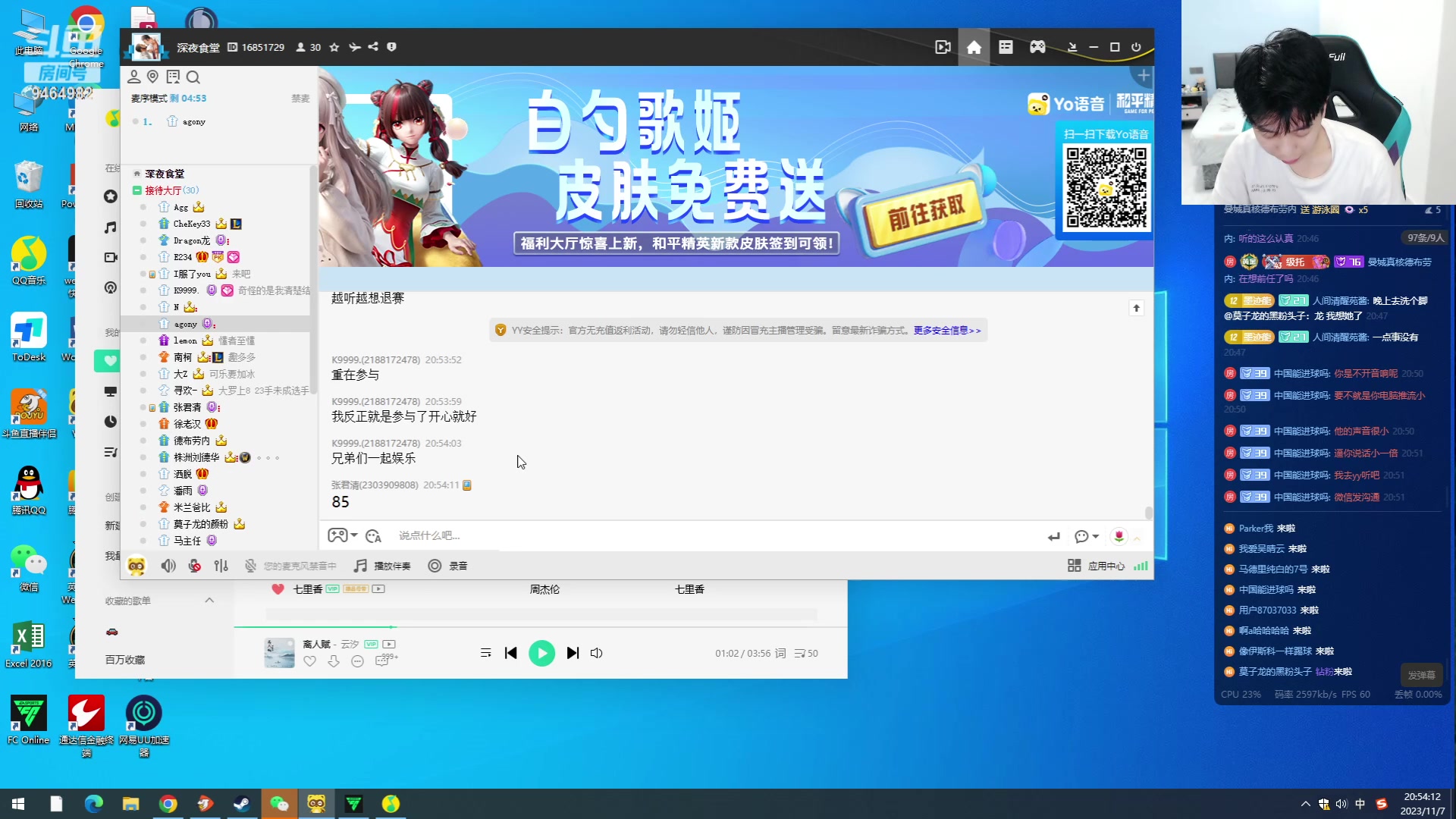Open the video playback icon in YY title bar
Screen dimensions: 1456x819
pyautogui.click(x=943, y=47)
